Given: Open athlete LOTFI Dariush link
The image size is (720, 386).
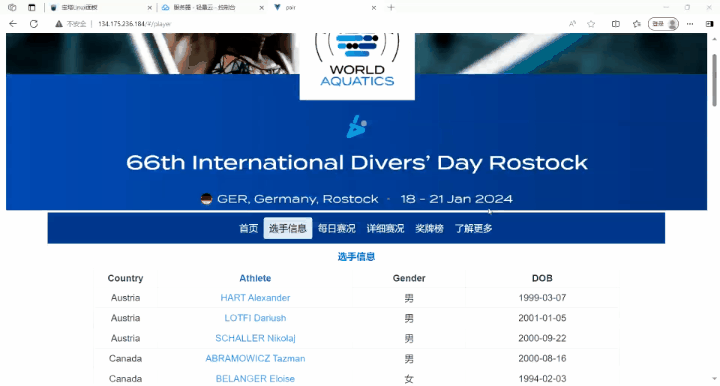Looking at the screenshot, I should pos(255,318).
